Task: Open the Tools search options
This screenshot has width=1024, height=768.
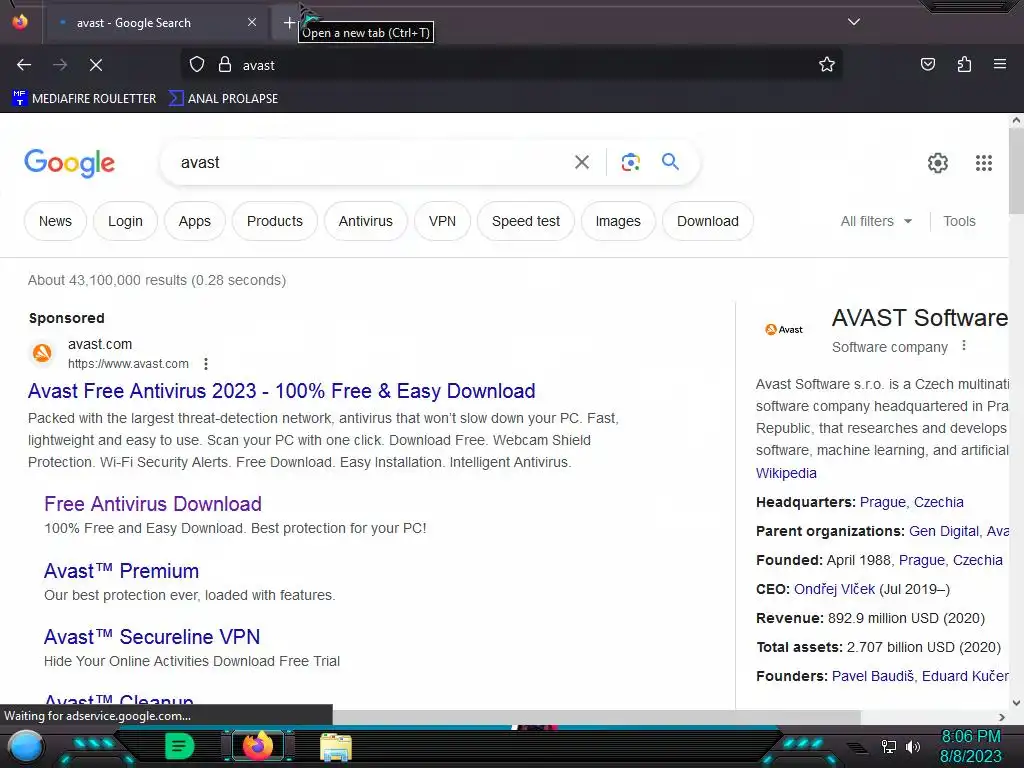Action: [959, 221]
